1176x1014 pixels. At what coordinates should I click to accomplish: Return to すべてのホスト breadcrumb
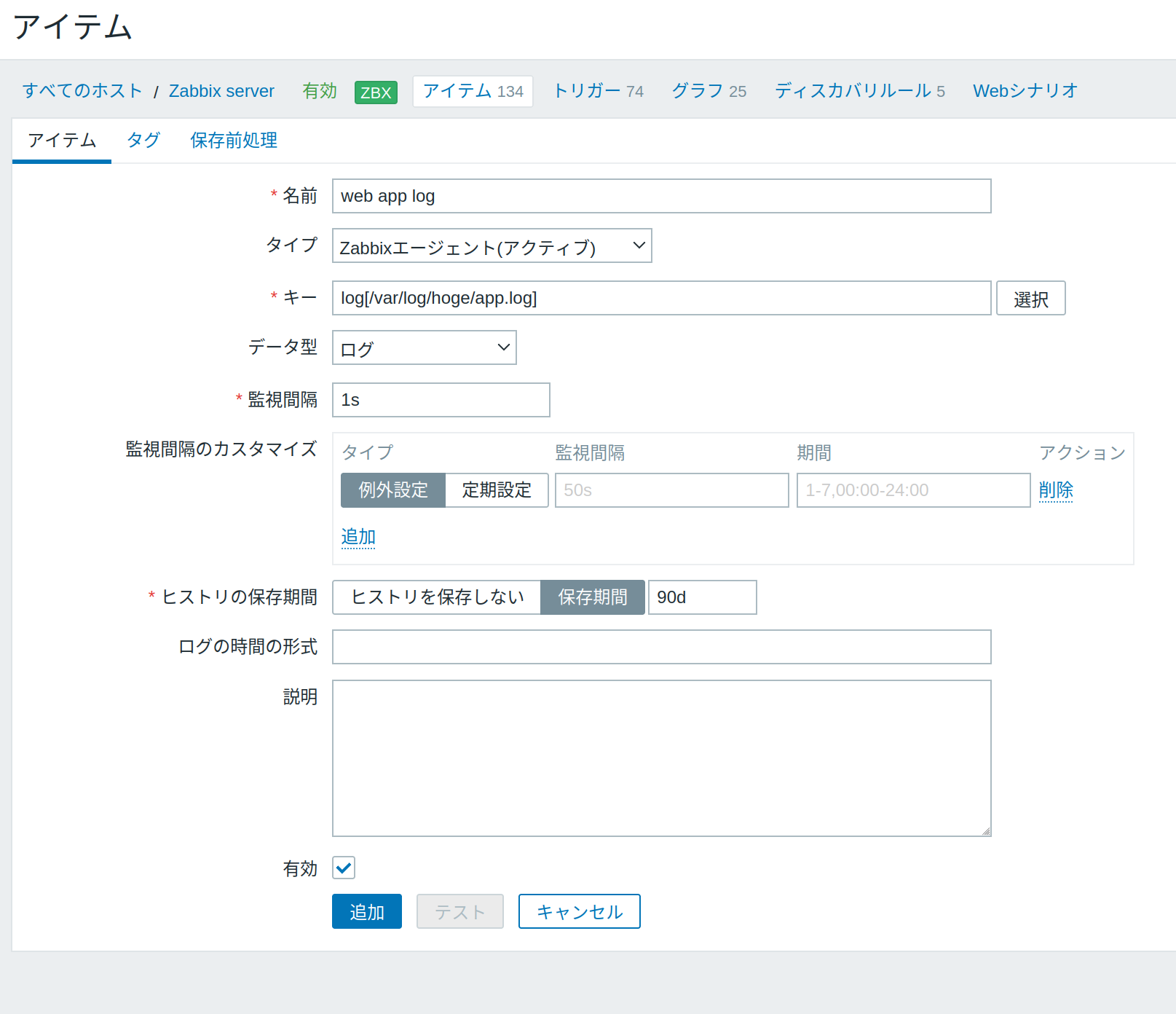coord(81,90)
